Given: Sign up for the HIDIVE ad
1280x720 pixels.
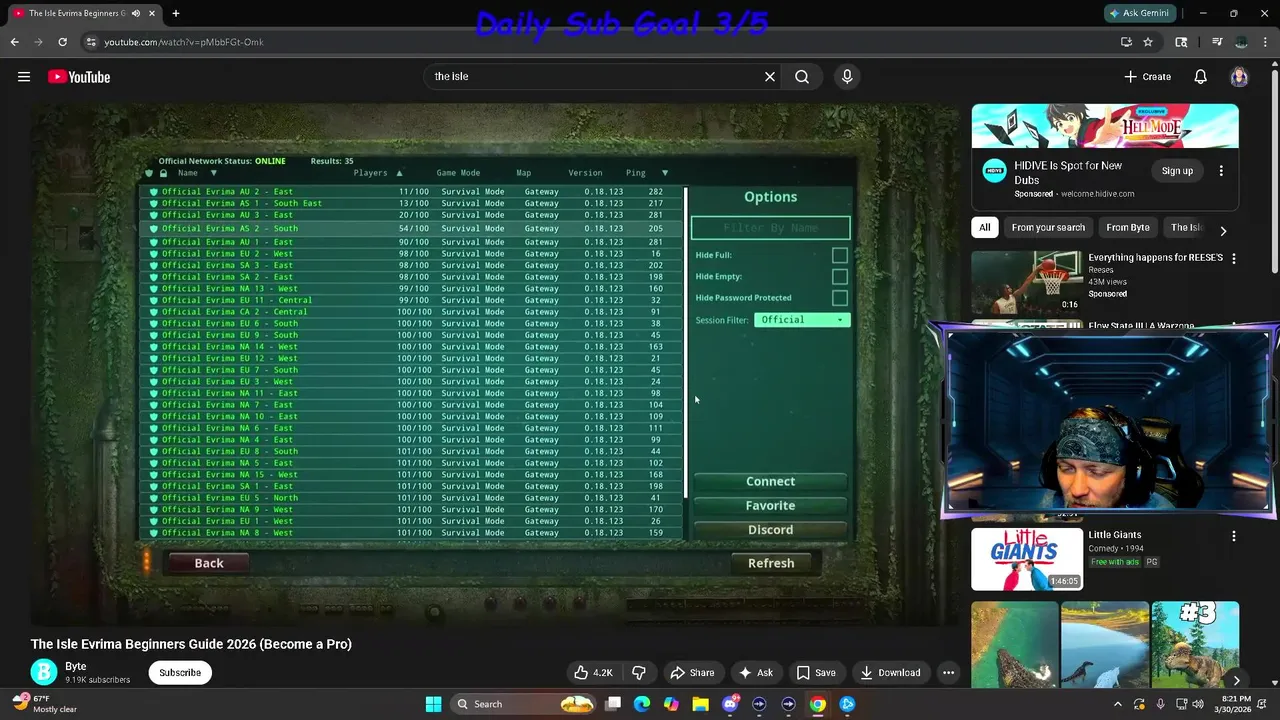Looking at the screenshot, I should 1177,171.
